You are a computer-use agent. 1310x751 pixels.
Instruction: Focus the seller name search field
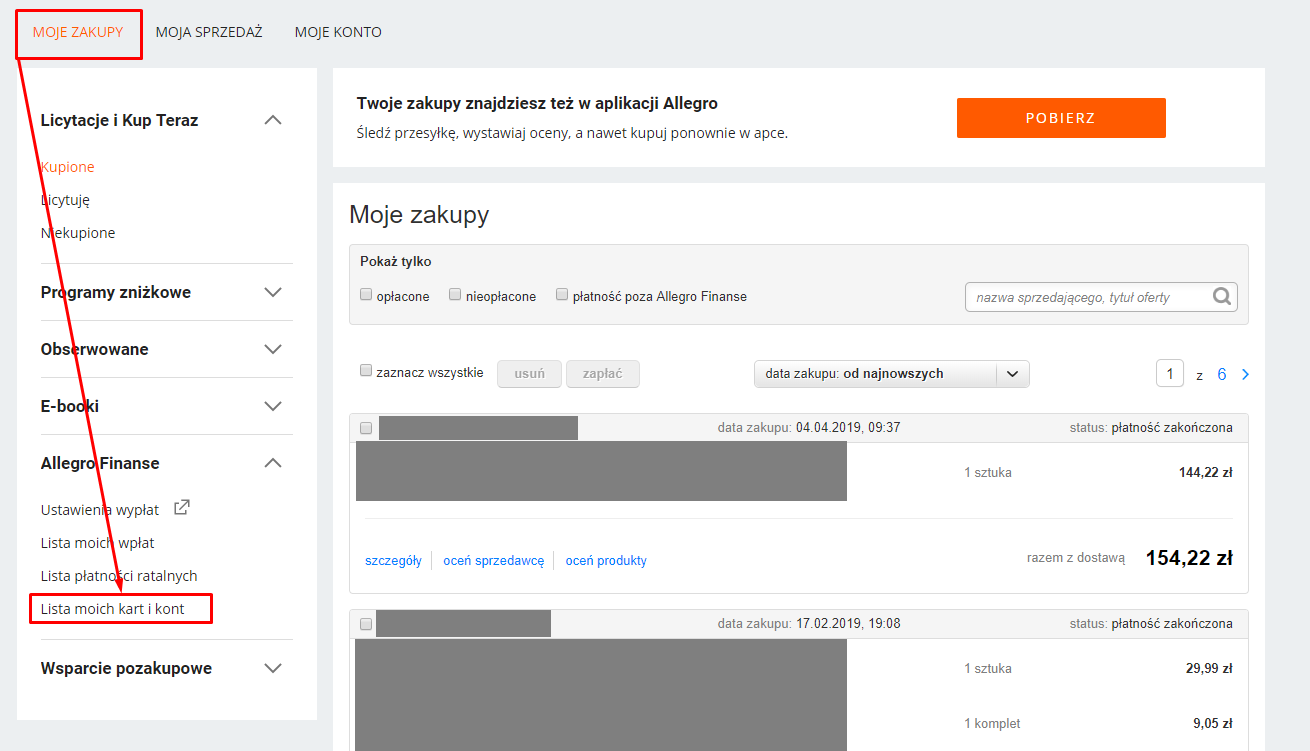pyautogui.click(x=1090, y=297)
